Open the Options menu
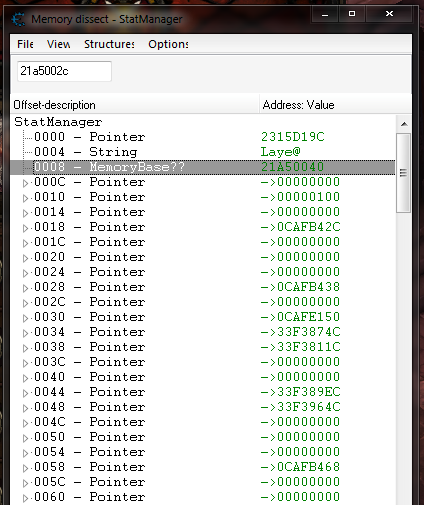 tap(168, 44)
